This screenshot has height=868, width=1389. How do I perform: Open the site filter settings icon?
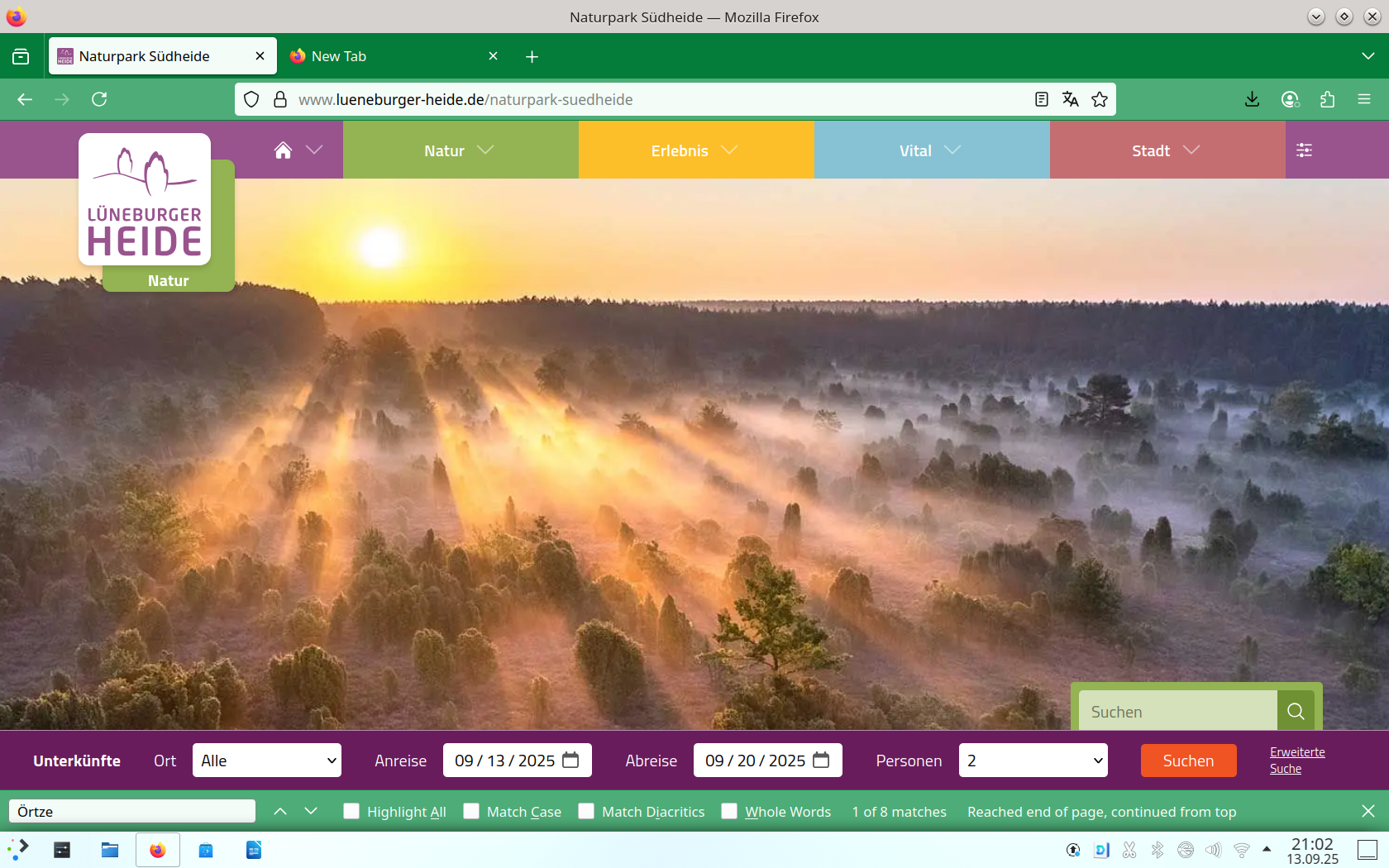coord(1304,150)
